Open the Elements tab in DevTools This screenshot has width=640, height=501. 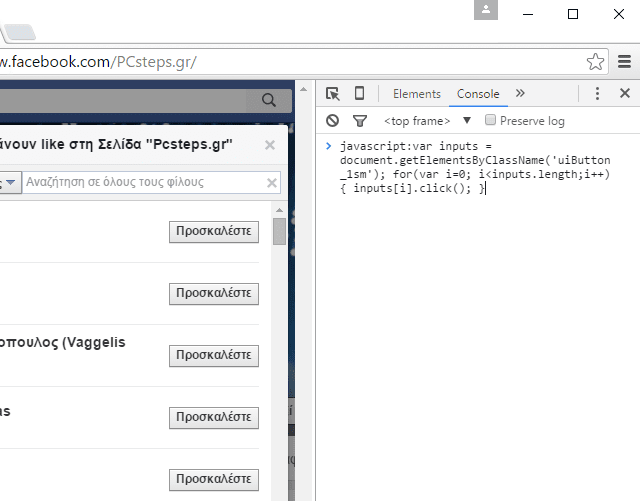(x=417, y=94)
